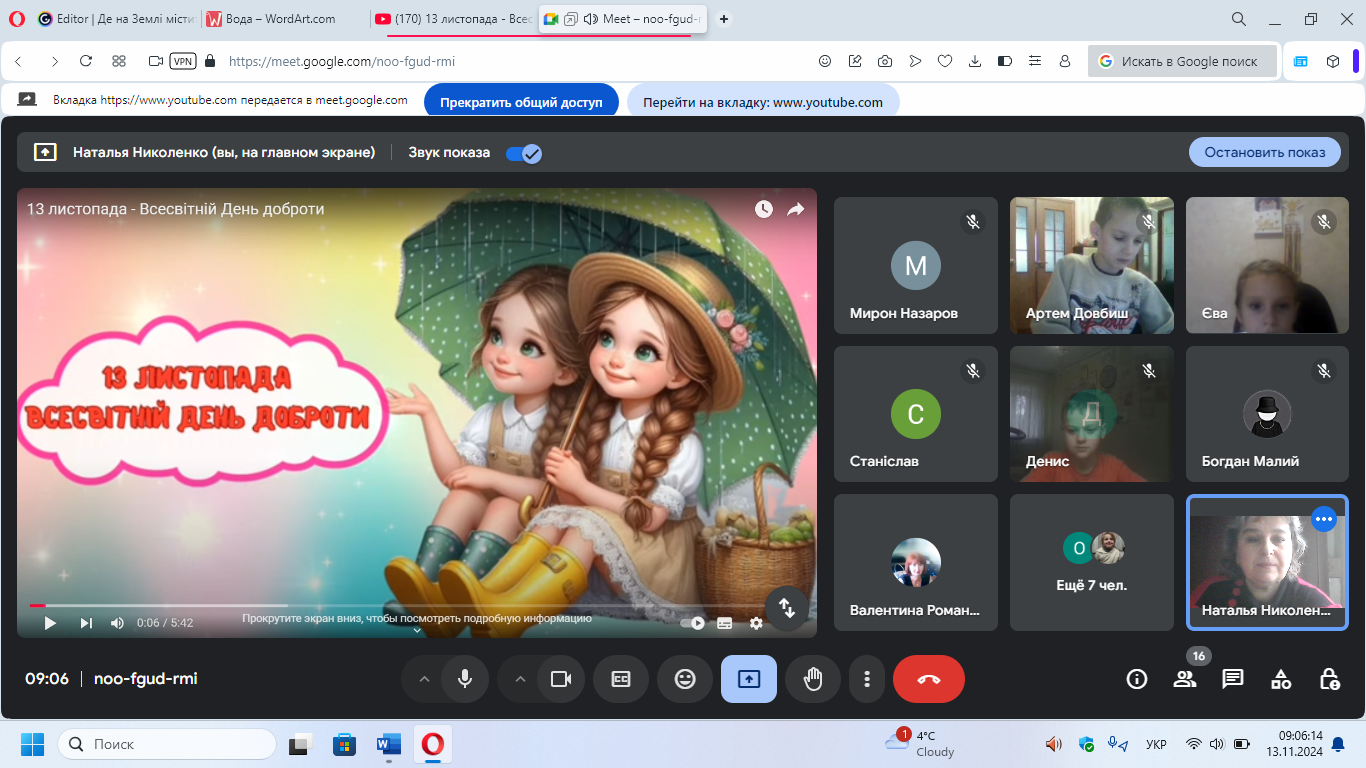Open the Ещё 7 чел. tile
The image size is (1366, 768).
[x=1092, y=562]
